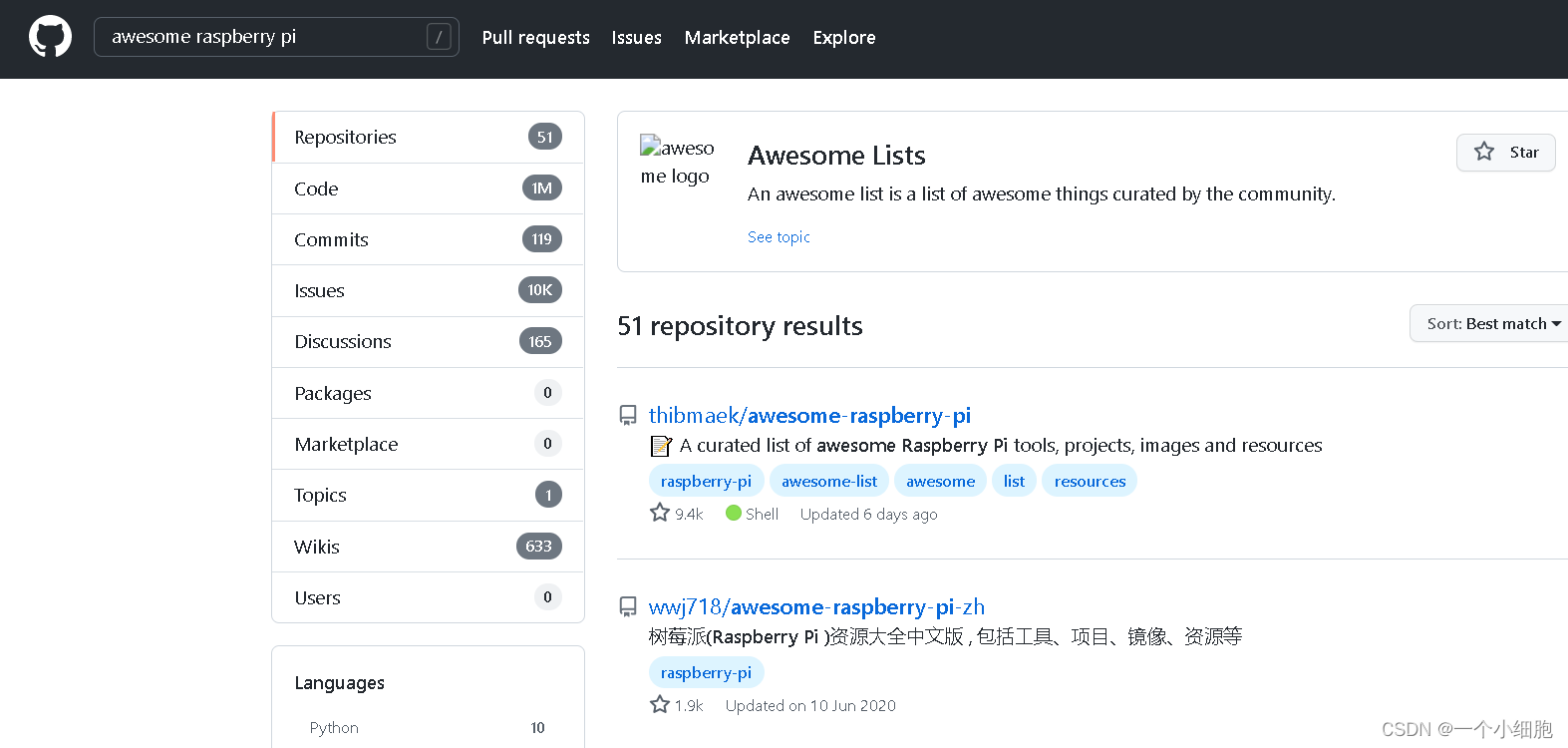This screenshot has width=1568, height=748.
Task: Click the 51 repository results heading
Action: 740,326
